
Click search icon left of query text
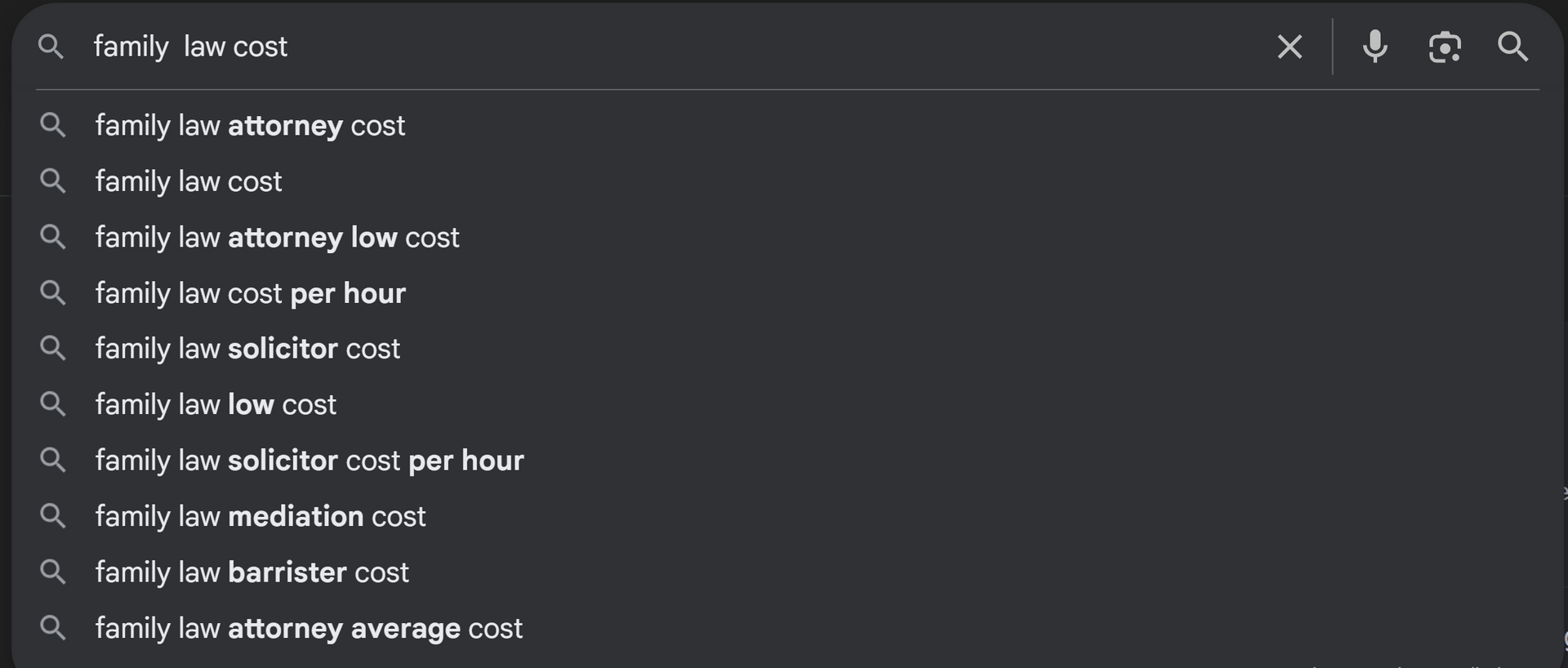pos(51,47)
